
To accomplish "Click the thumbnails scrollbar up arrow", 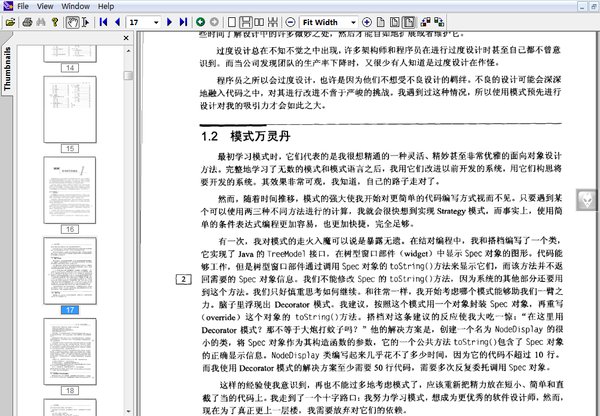I will 128,51.
